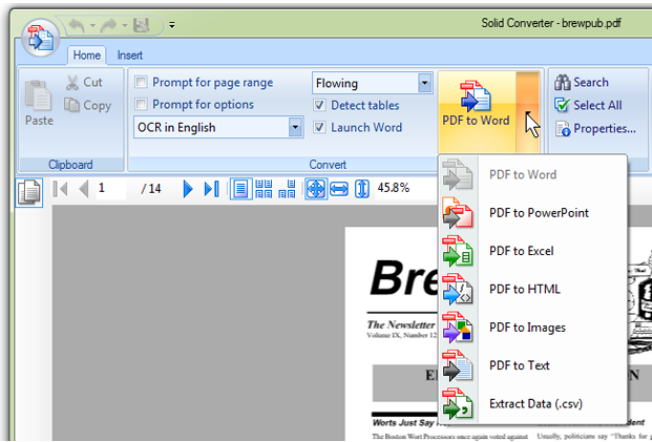Click the greyed PDF to Word menu entry

533,175
